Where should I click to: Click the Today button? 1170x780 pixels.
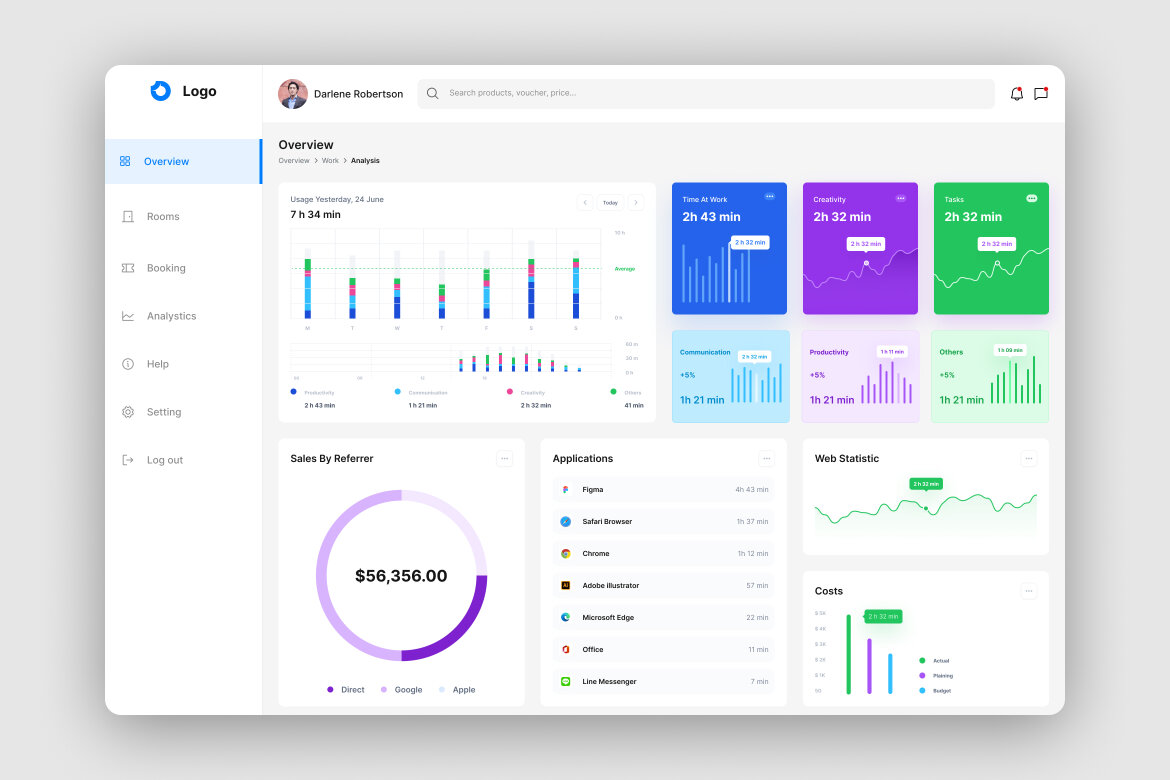pos(610,202)
